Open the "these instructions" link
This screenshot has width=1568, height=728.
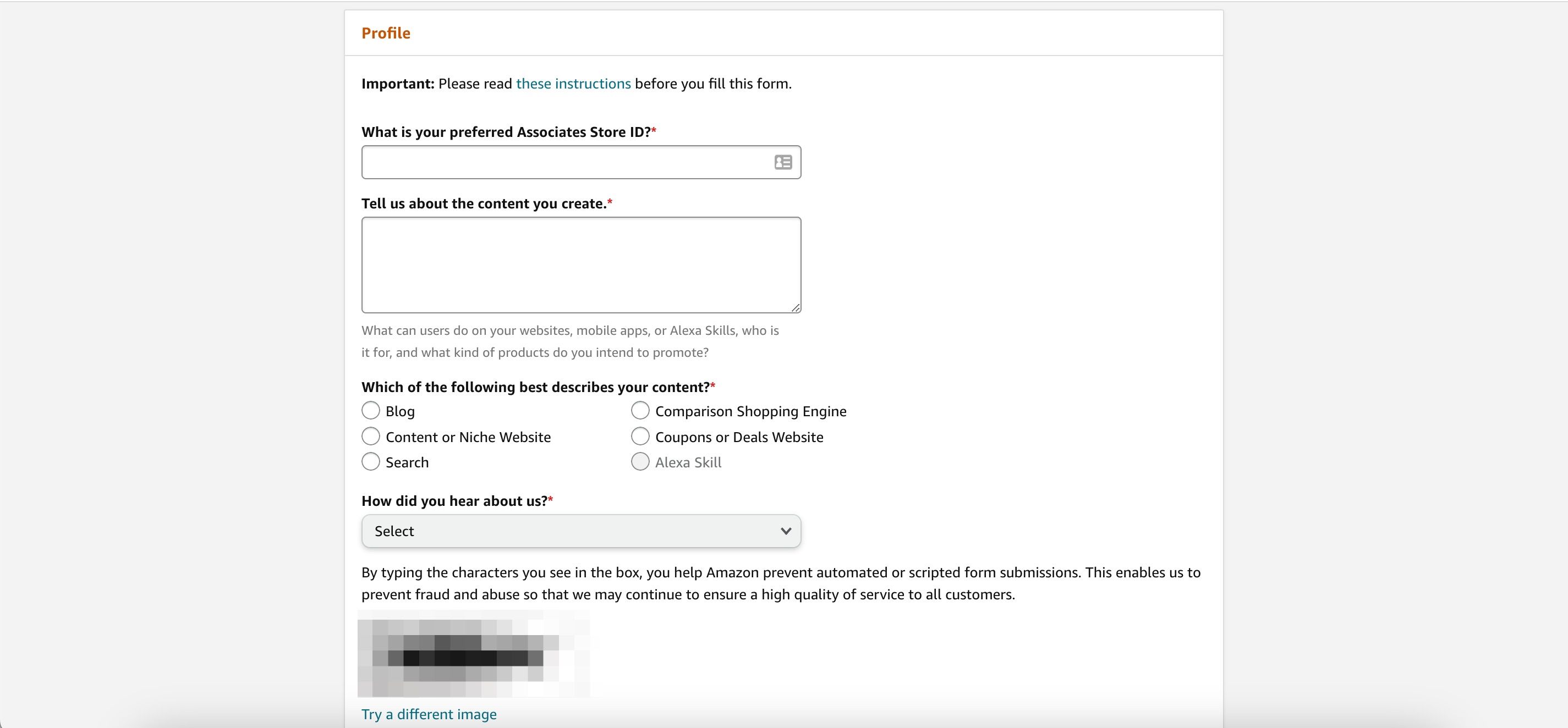tap(573, 84)
